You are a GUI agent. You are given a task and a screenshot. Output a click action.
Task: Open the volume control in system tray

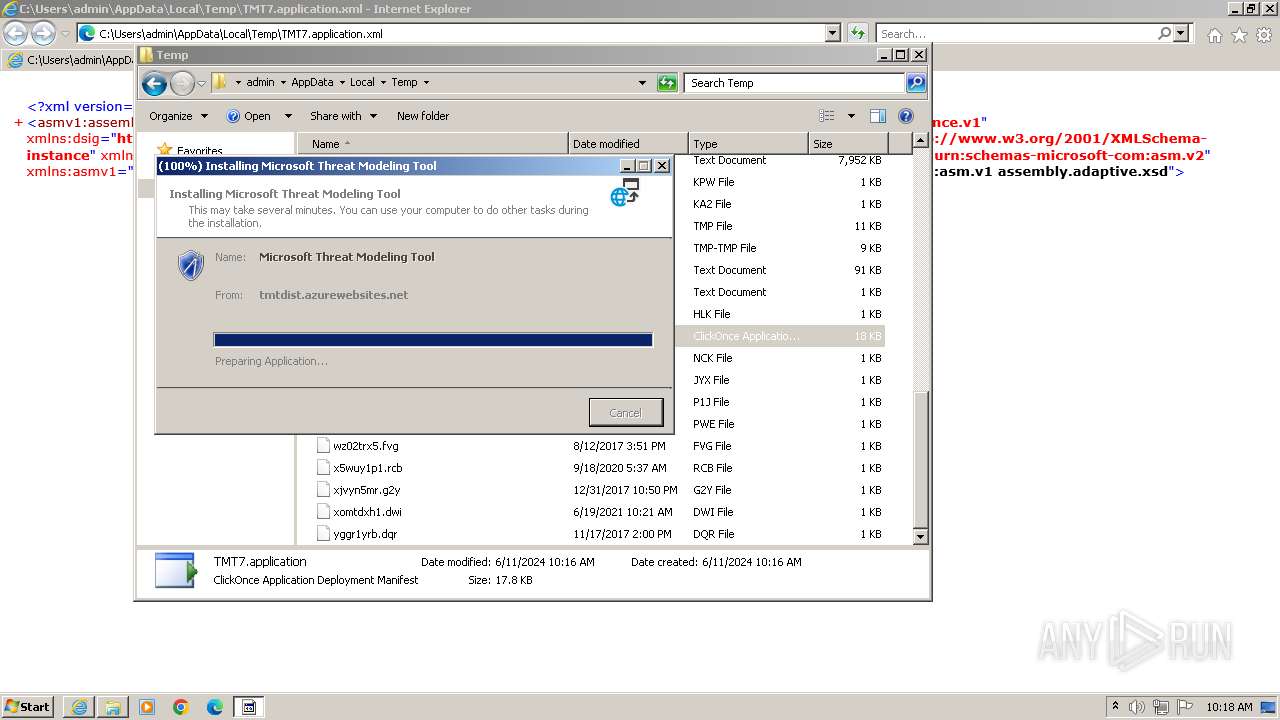pos(1137,707)
